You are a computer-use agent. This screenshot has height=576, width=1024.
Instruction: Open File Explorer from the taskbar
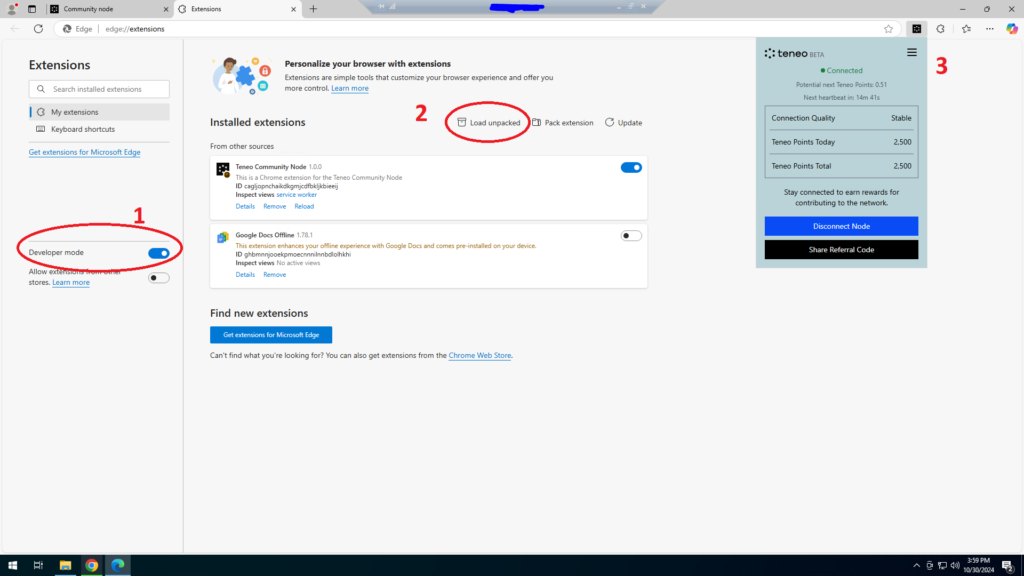tap(65, 566)
